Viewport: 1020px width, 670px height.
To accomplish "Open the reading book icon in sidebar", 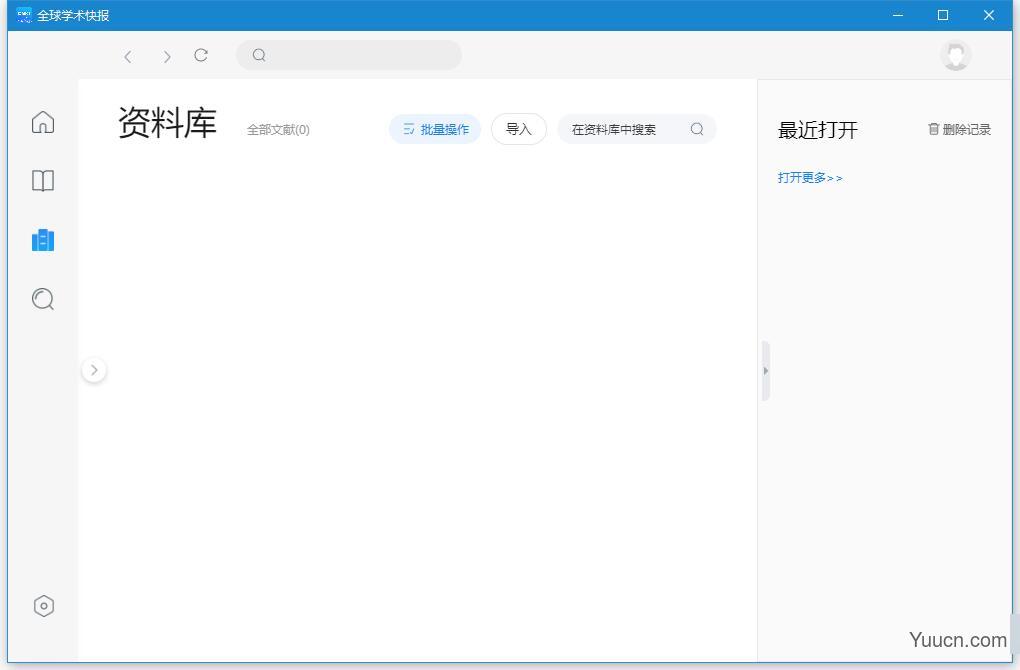I will click(43, 181).
